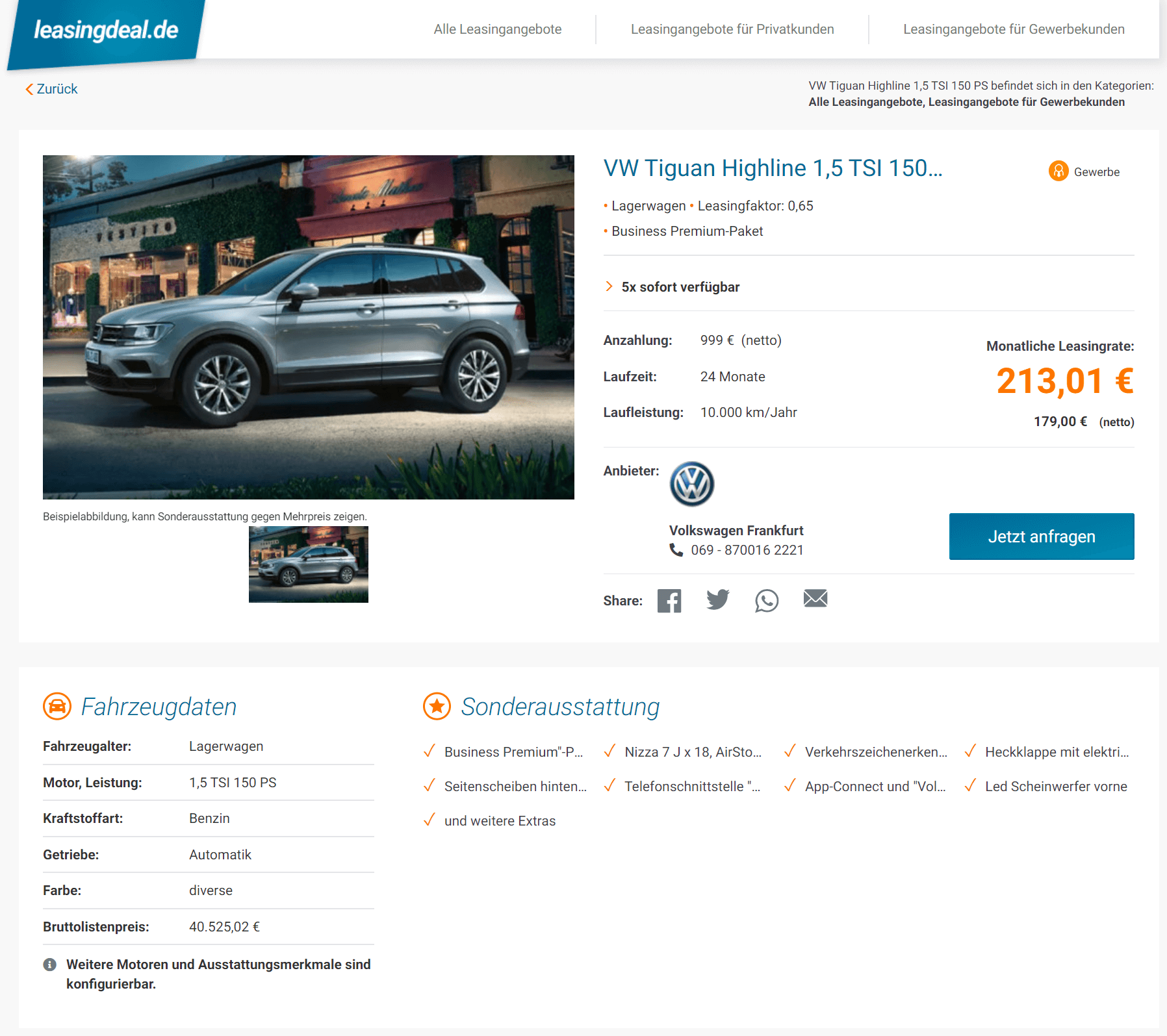Click the 24 Monate Laufzeit value
This screenshot has height=1036, width=1167.
pos(732,377)
